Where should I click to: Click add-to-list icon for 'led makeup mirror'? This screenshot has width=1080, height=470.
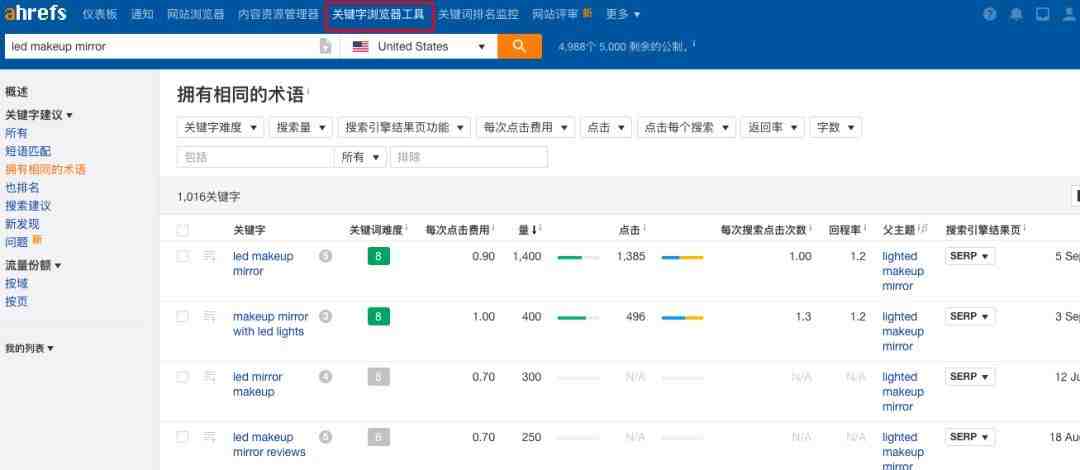point(210,256)
